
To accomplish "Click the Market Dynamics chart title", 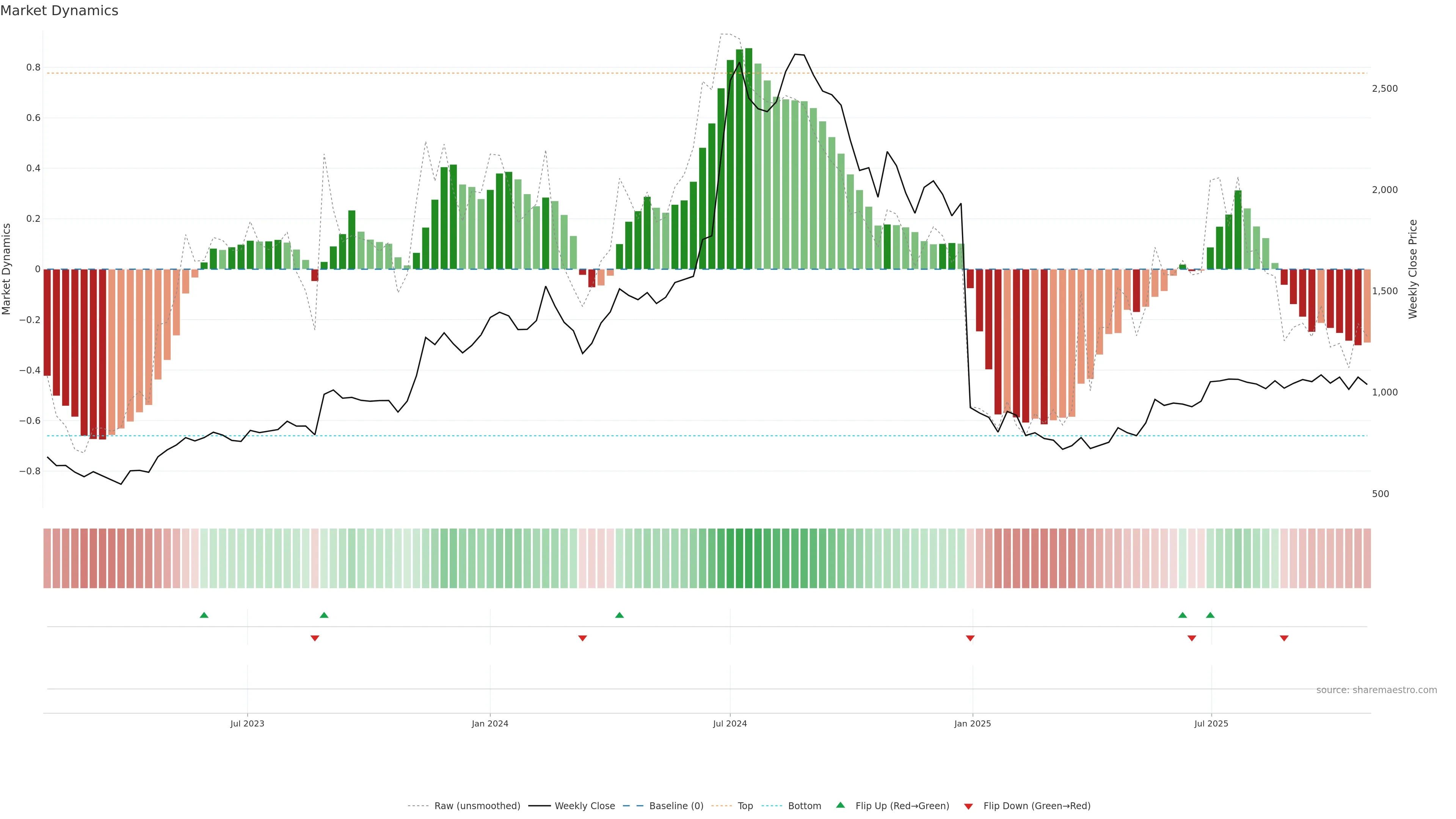I will click(x=60, y=11).
